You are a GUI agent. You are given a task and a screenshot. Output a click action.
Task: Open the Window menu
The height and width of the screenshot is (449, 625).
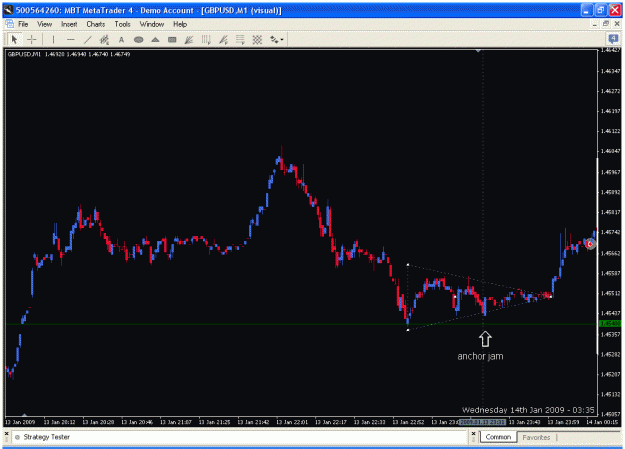(x=152, y=24)
